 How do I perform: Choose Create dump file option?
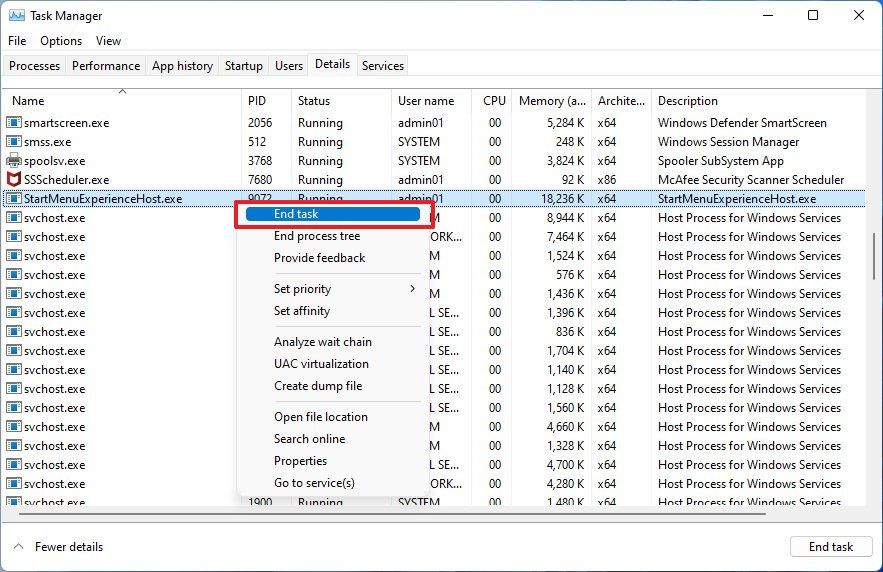[x=318, y=386]
